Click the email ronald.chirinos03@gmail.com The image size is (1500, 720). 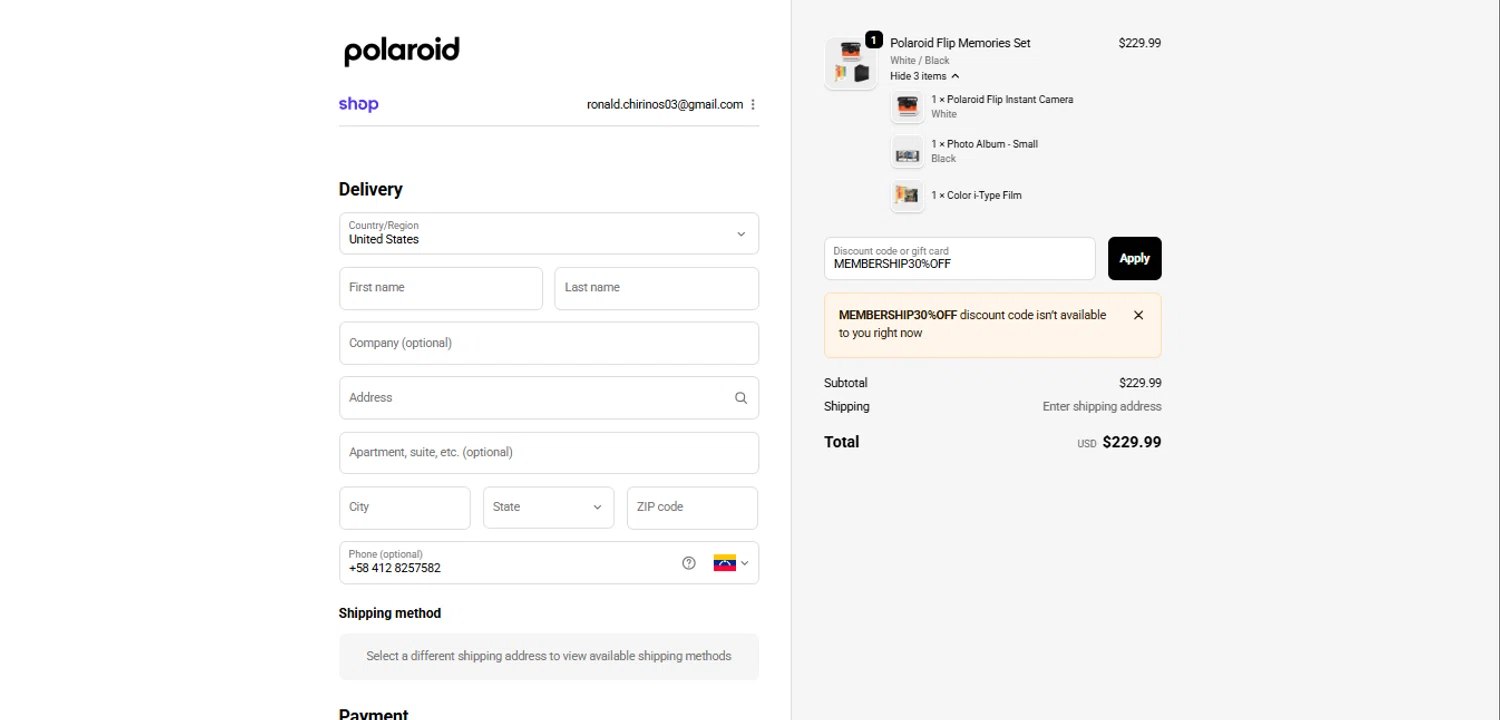click(x=665, y=105)
